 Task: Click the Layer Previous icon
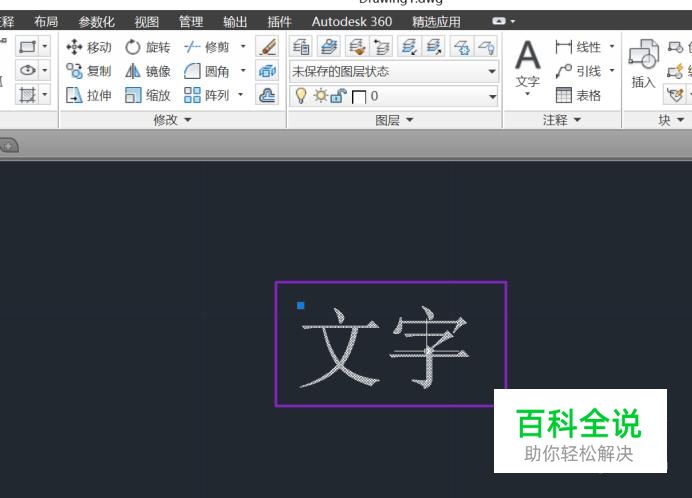coord(382,47)
